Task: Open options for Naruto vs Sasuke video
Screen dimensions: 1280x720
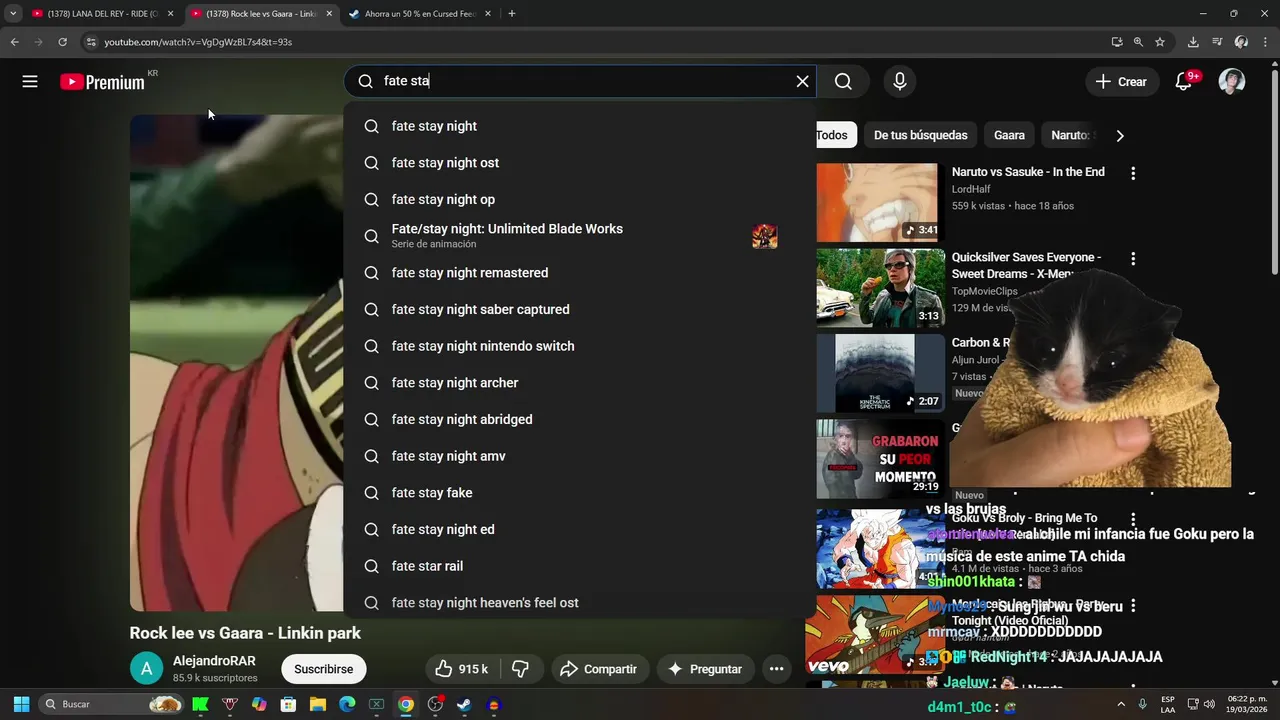Action: pyautogui.click(x=1133, y=174)
